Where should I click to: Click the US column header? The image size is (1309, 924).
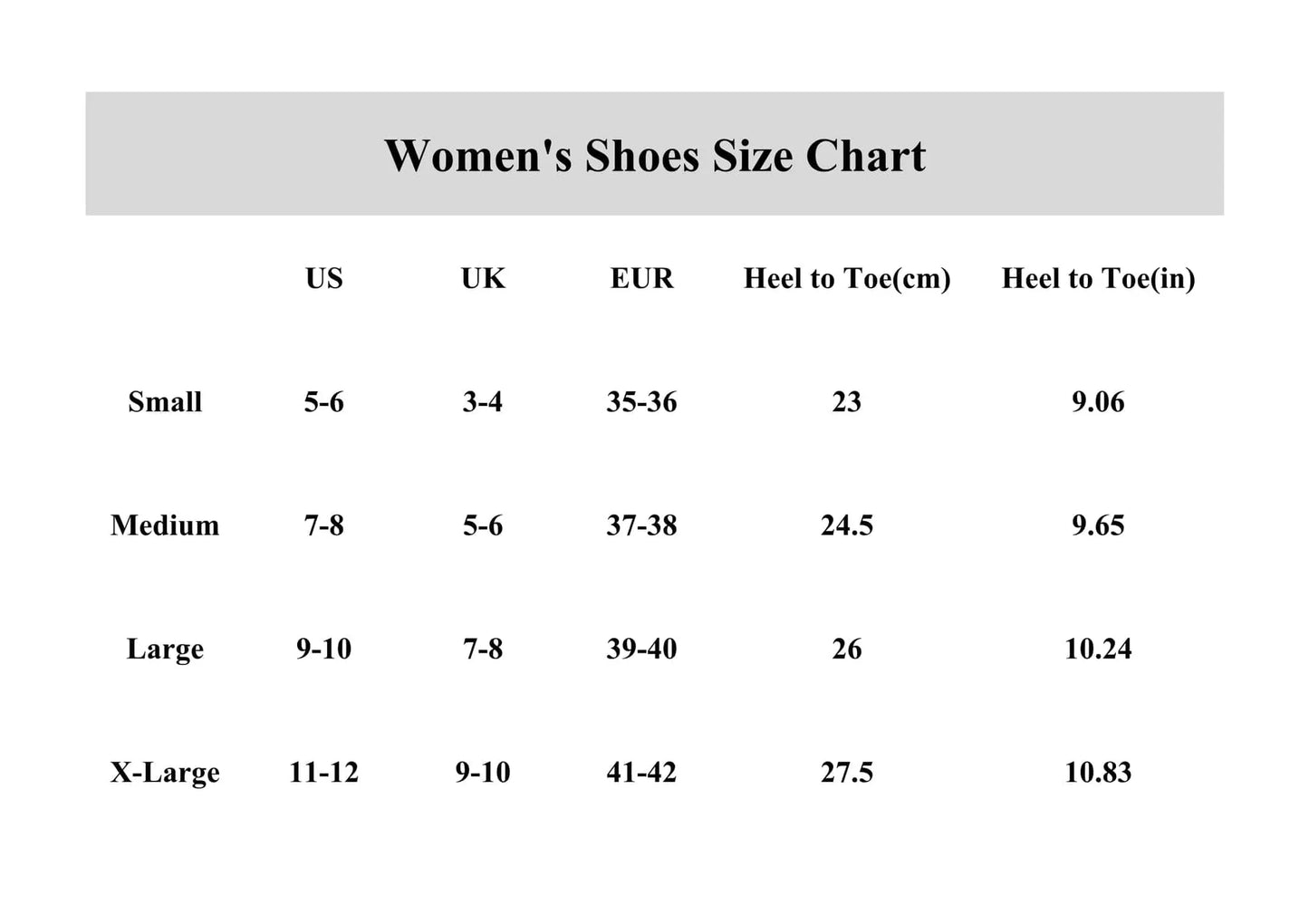tap(323, 278)
